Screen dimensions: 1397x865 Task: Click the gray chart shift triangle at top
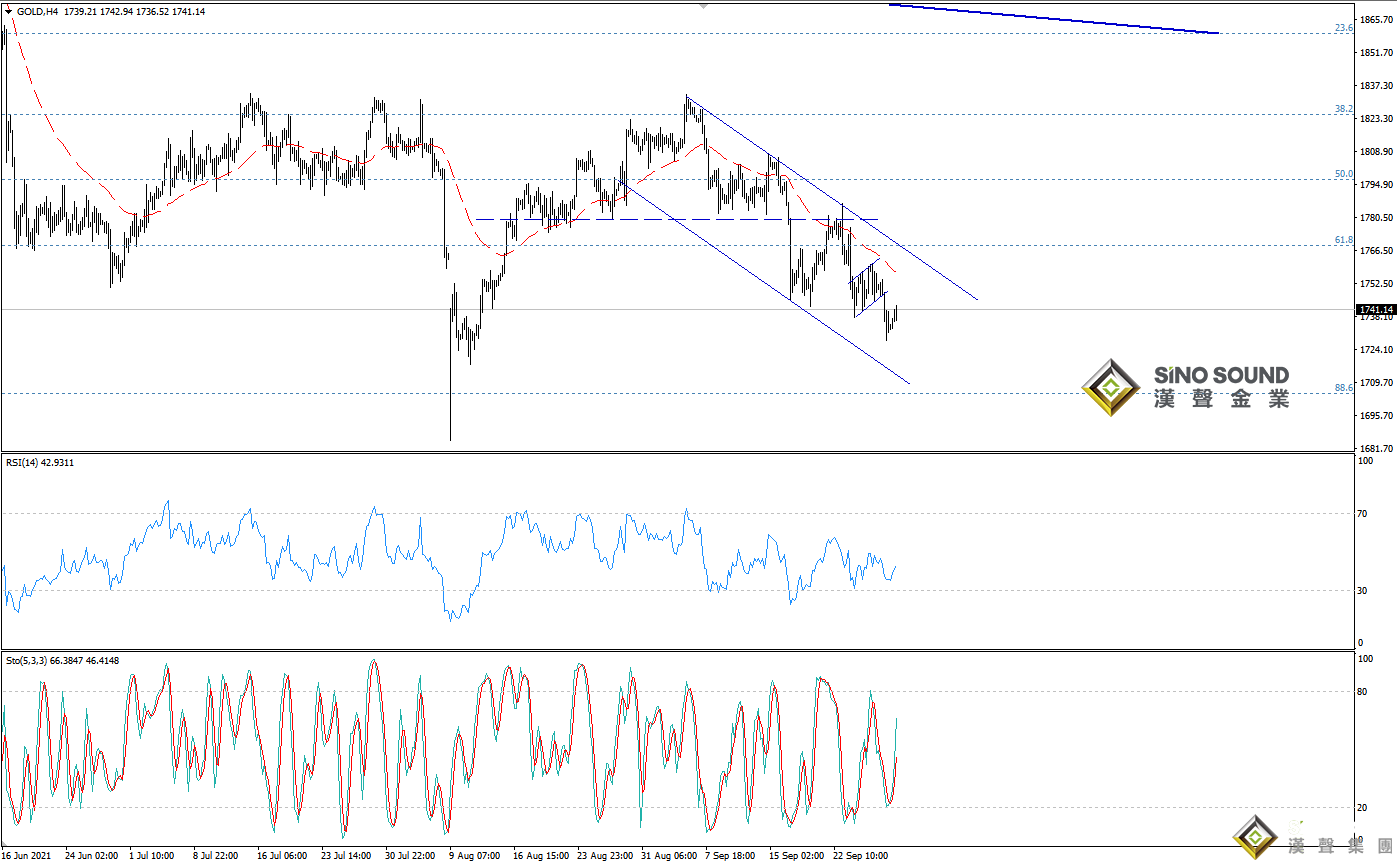[x=704, y=6]
